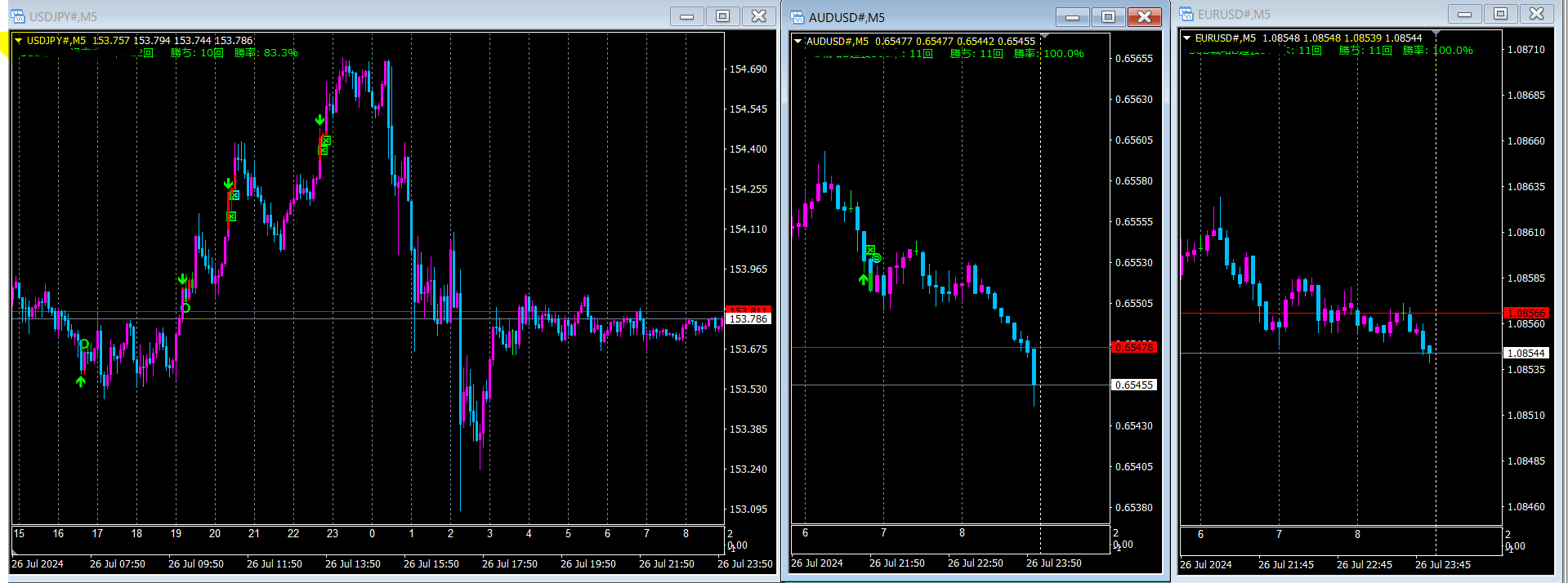Maximize the USDJPY#,M5 chart window
Image resolution: width=1568 pixels, height=583 pixels.
click(x=723, y=16)
